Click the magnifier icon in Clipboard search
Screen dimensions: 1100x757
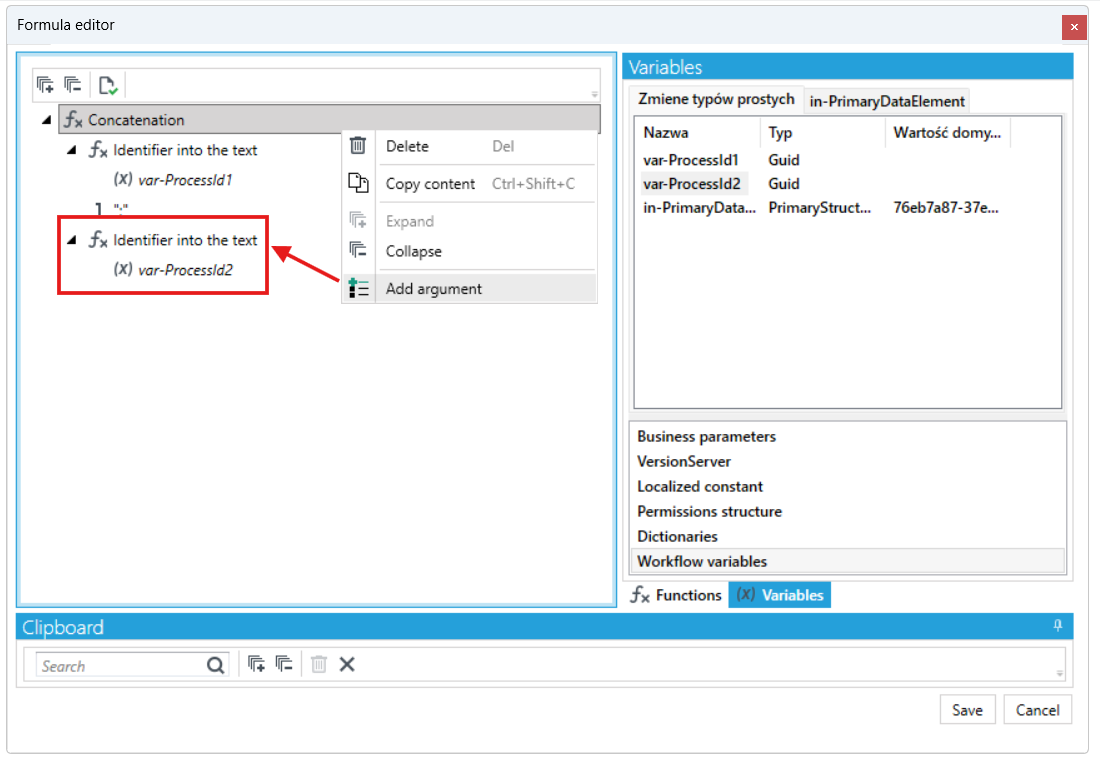[x=215, y=665]
